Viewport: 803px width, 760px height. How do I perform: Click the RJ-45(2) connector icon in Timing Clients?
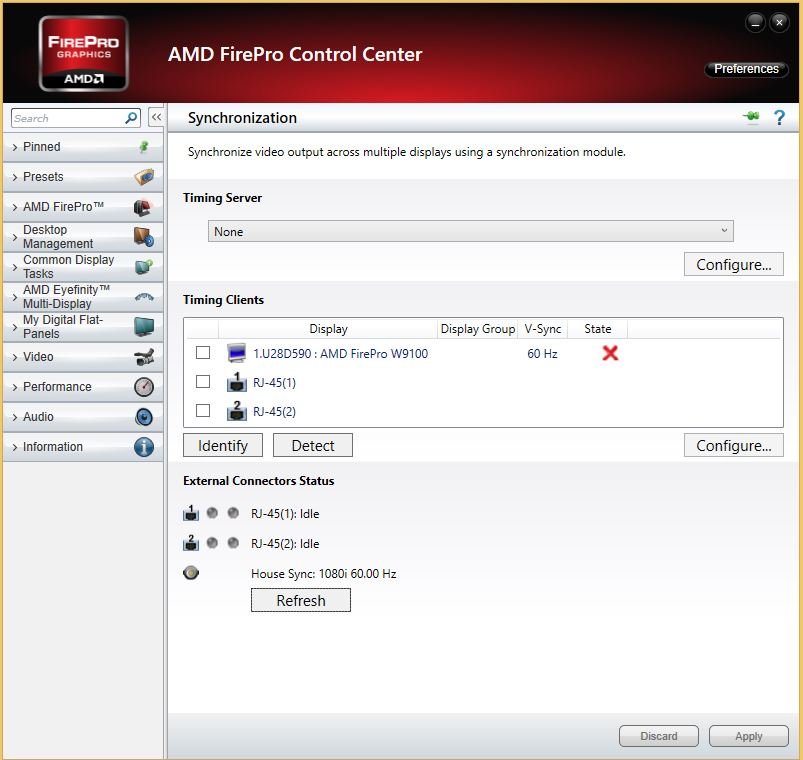pyautogui.click(x=236, y=411)
